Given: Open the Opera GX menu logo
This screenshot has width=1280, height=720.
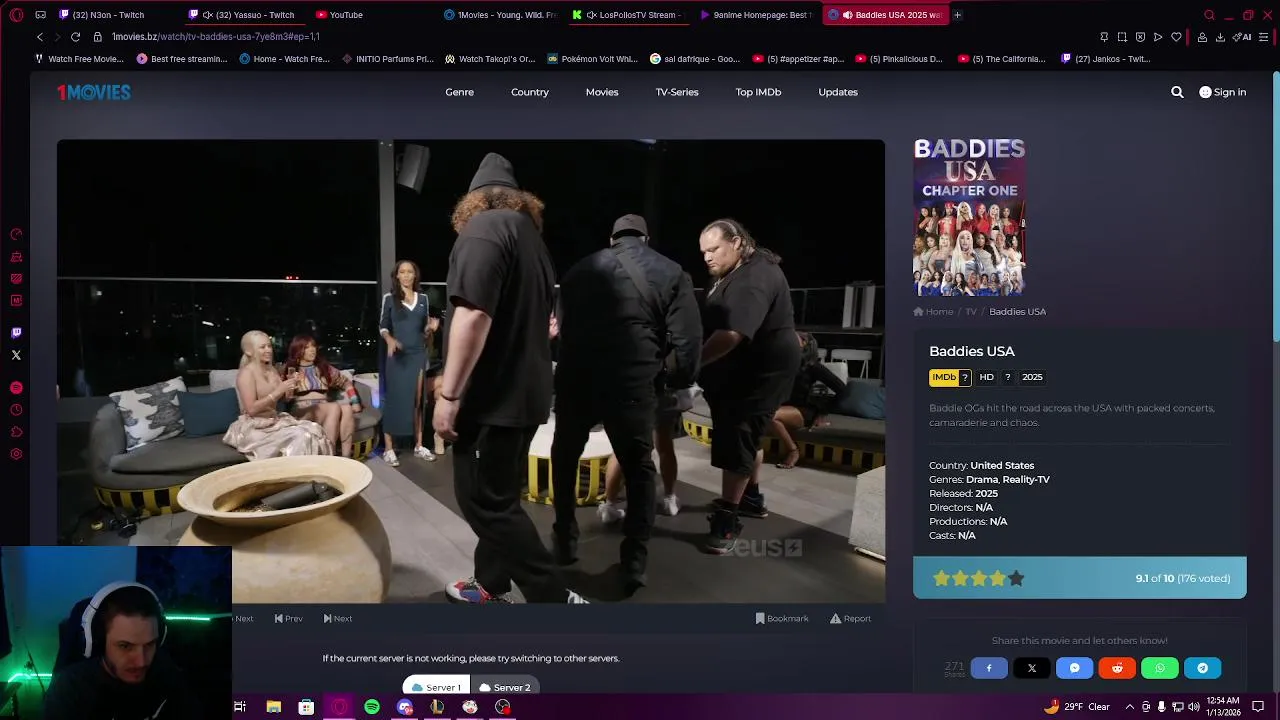Looking at the screenshot, I should pyautogui.click(x=16, y=15).
